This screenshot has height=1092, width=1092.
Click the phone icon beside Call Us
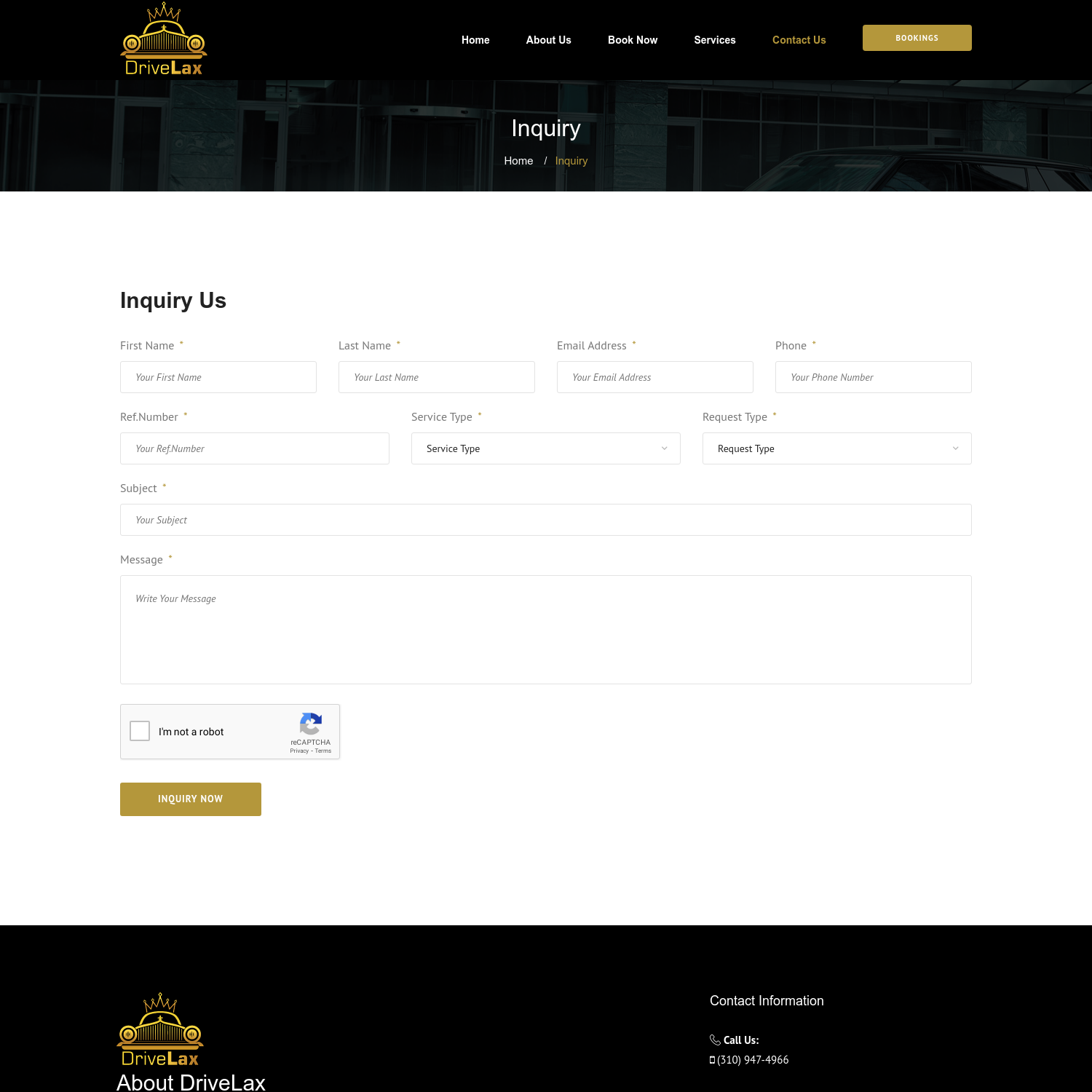click(x=715, y=1040)
